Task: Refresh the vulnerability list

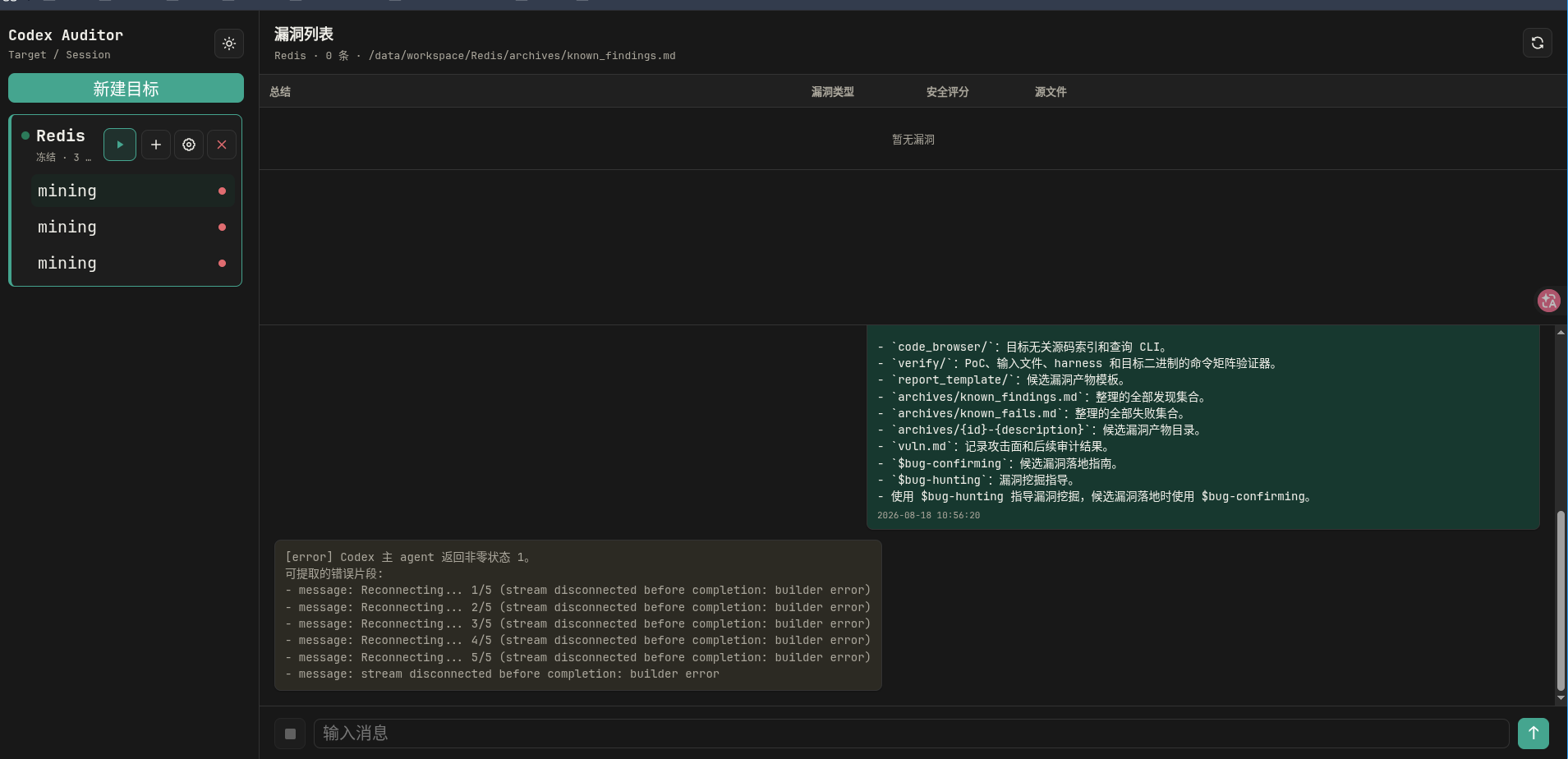Action: [x=1538, y=43]
